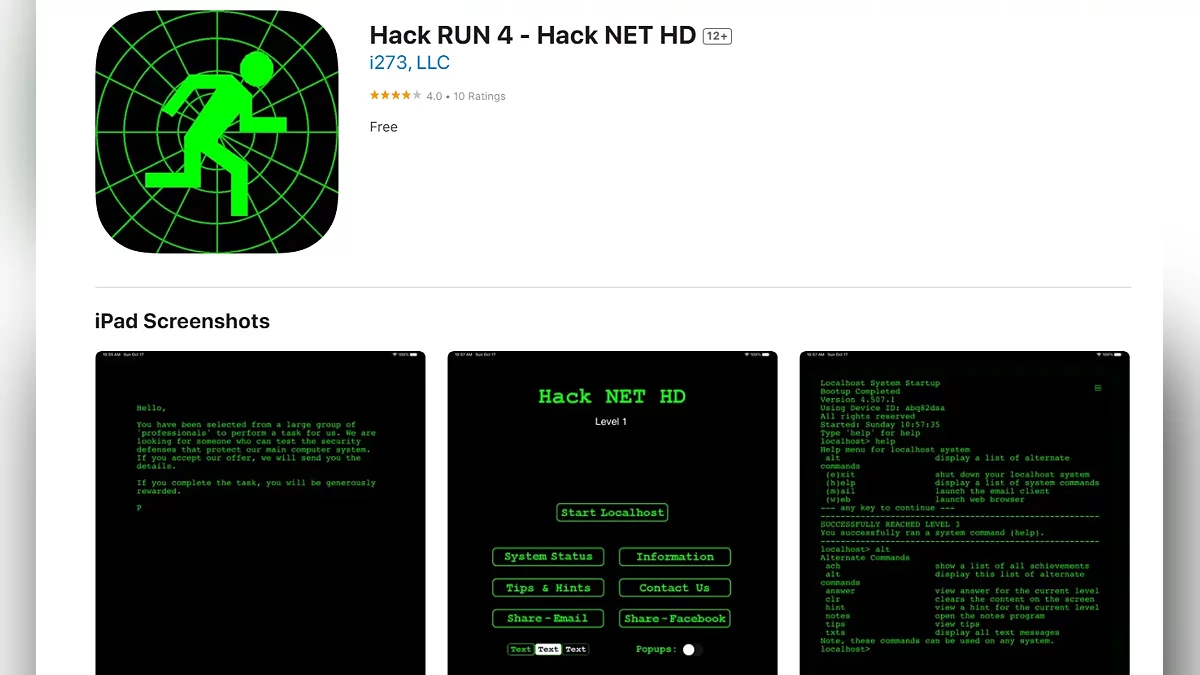Click the Tips & Hints button

pyautogui.click(x=548, y=588)
